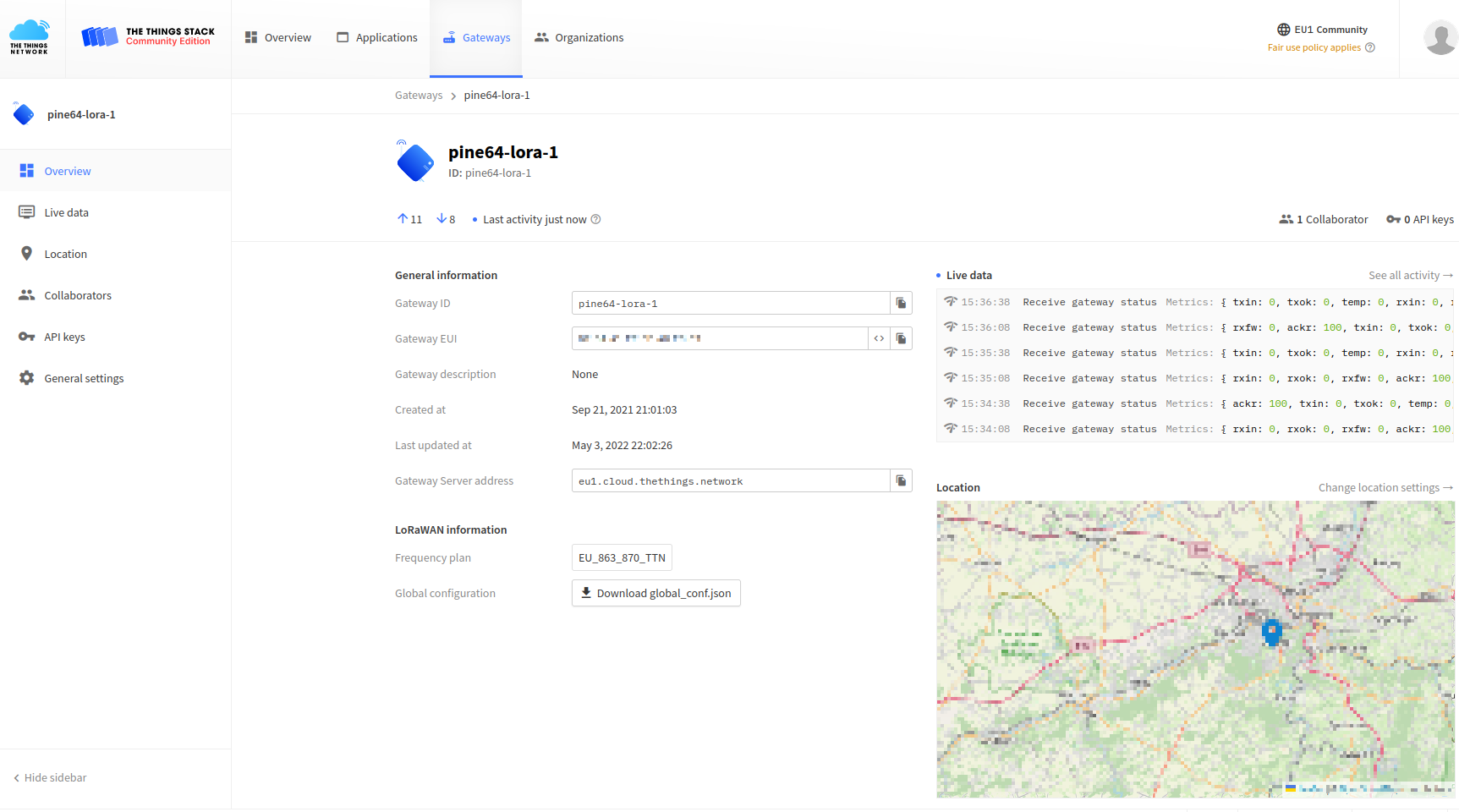Click the Gateway ID field

(x=731, y=303)
